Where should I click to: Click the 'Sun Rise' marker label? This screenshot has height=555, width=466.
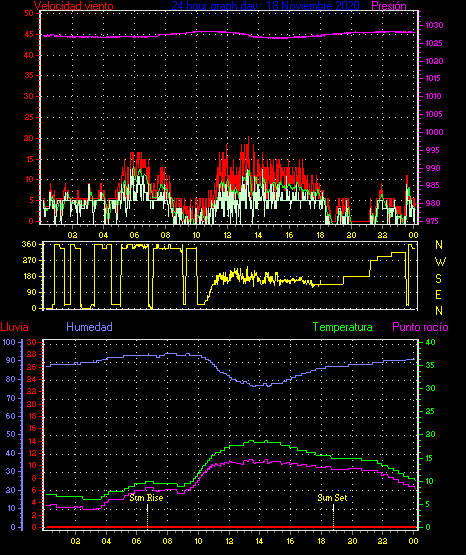click(146, 498)
